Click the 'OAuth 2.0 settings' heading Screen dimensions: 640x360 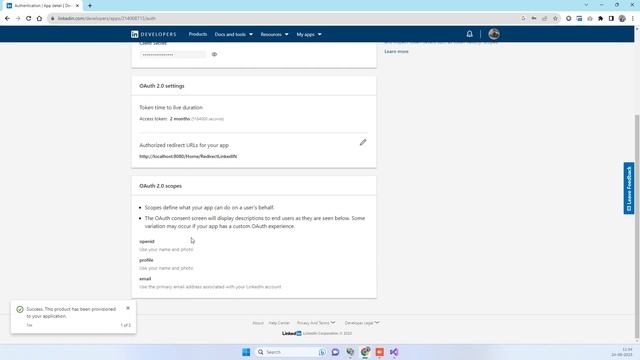(162, 86)
